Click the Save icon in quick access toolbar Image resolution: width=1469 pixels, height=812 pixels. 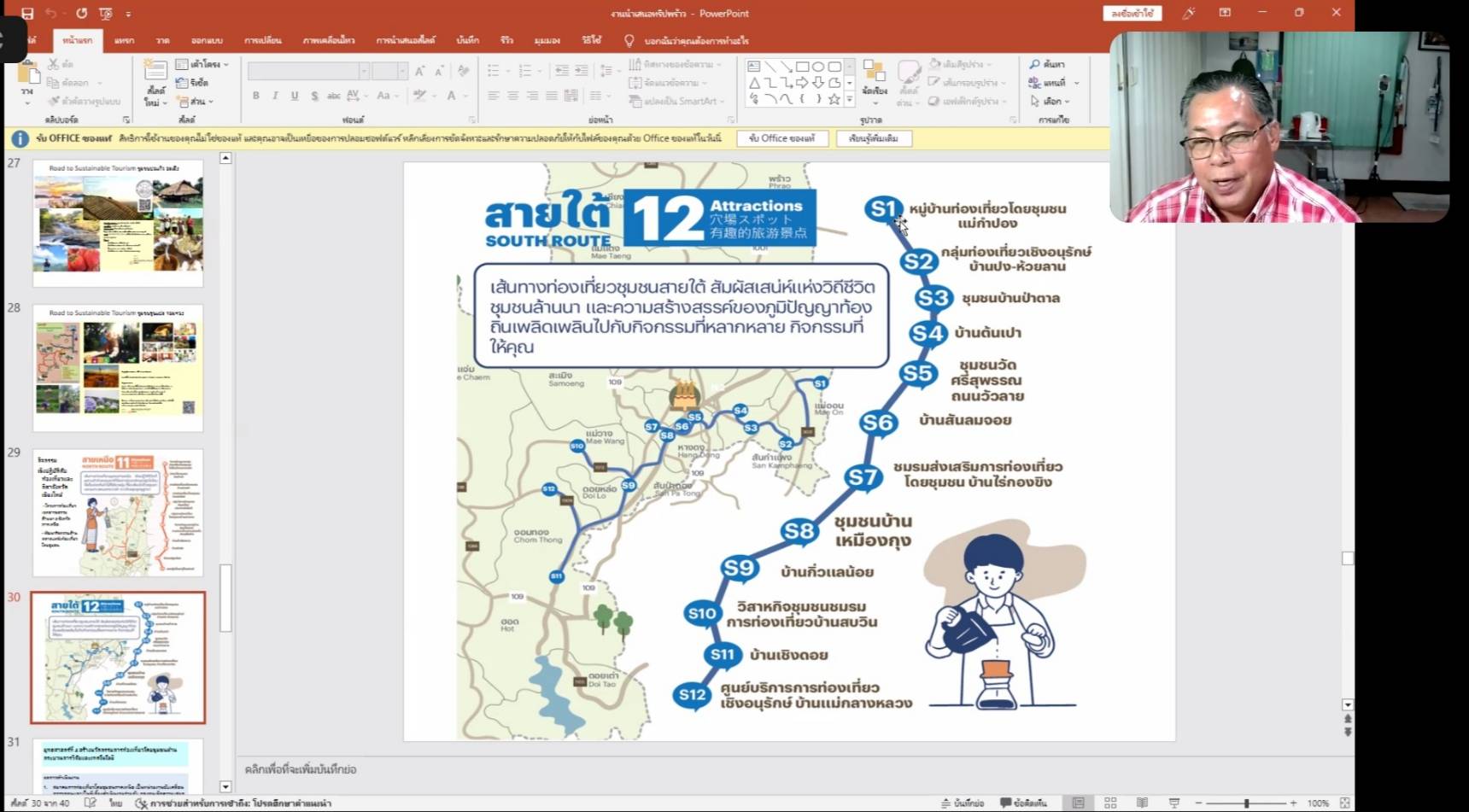[x=27, y=14]
